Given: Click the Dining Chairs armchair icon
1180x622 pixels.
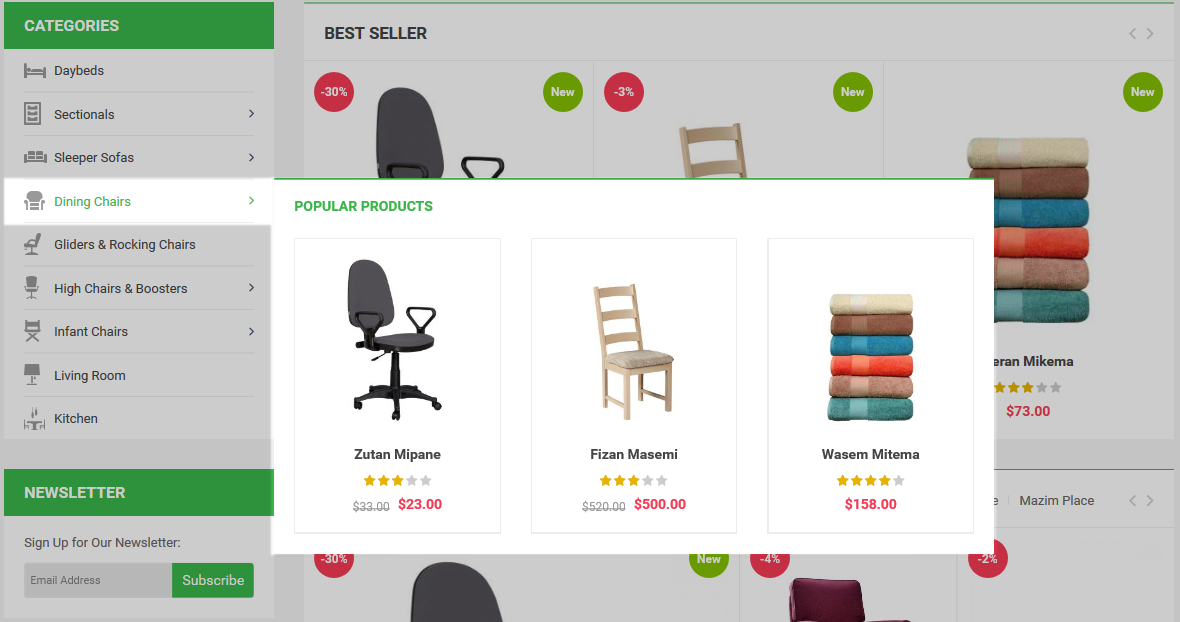Looking at the screenshot, I should coord(34,201).
